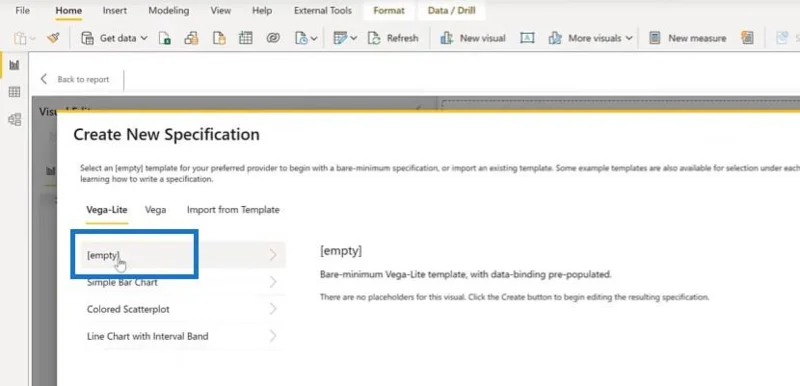800x386 pixels.
Task: Click the [empty] heading in description pane
Action: pyautogui.click(x=341, y=250)
